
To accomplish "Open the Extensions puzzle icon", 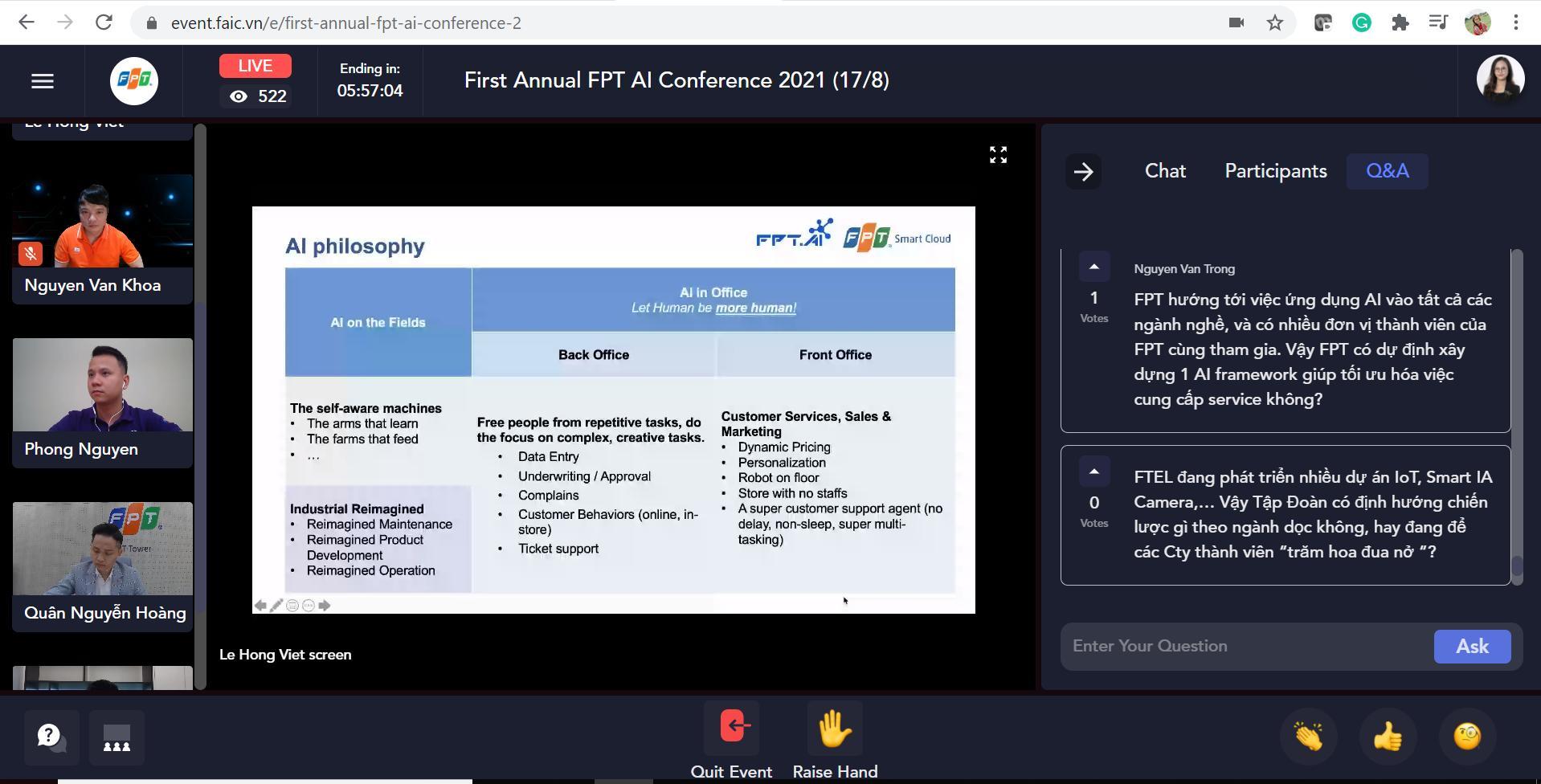I will click(1400, 22).
